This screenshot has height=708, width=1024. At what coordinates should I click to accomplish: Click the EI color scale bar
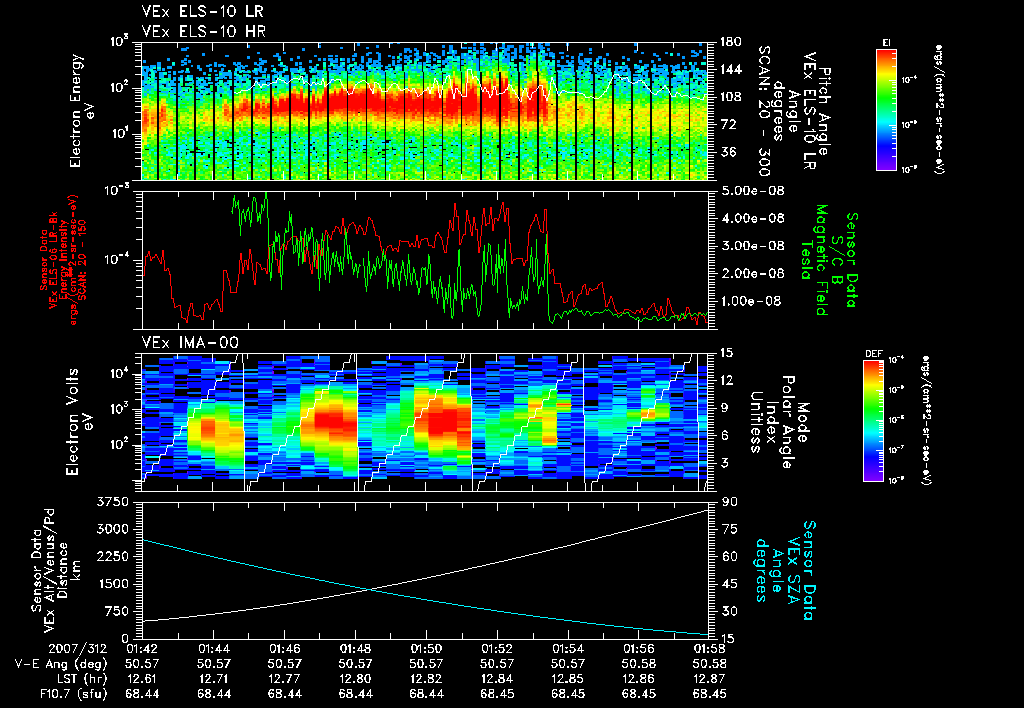886,109
